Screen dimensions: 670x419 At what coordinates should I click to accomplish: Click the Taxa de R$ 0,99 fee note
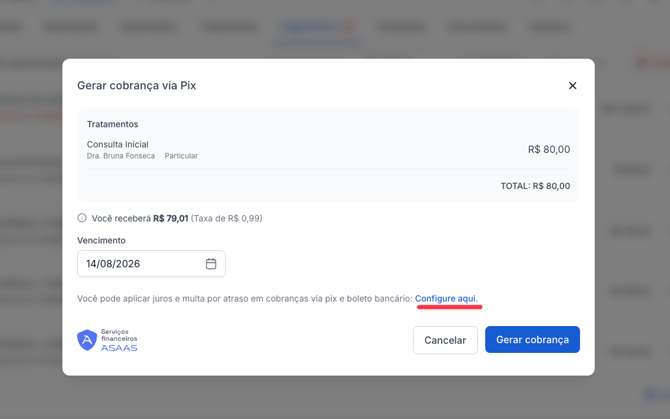click(x=226, y=218)
